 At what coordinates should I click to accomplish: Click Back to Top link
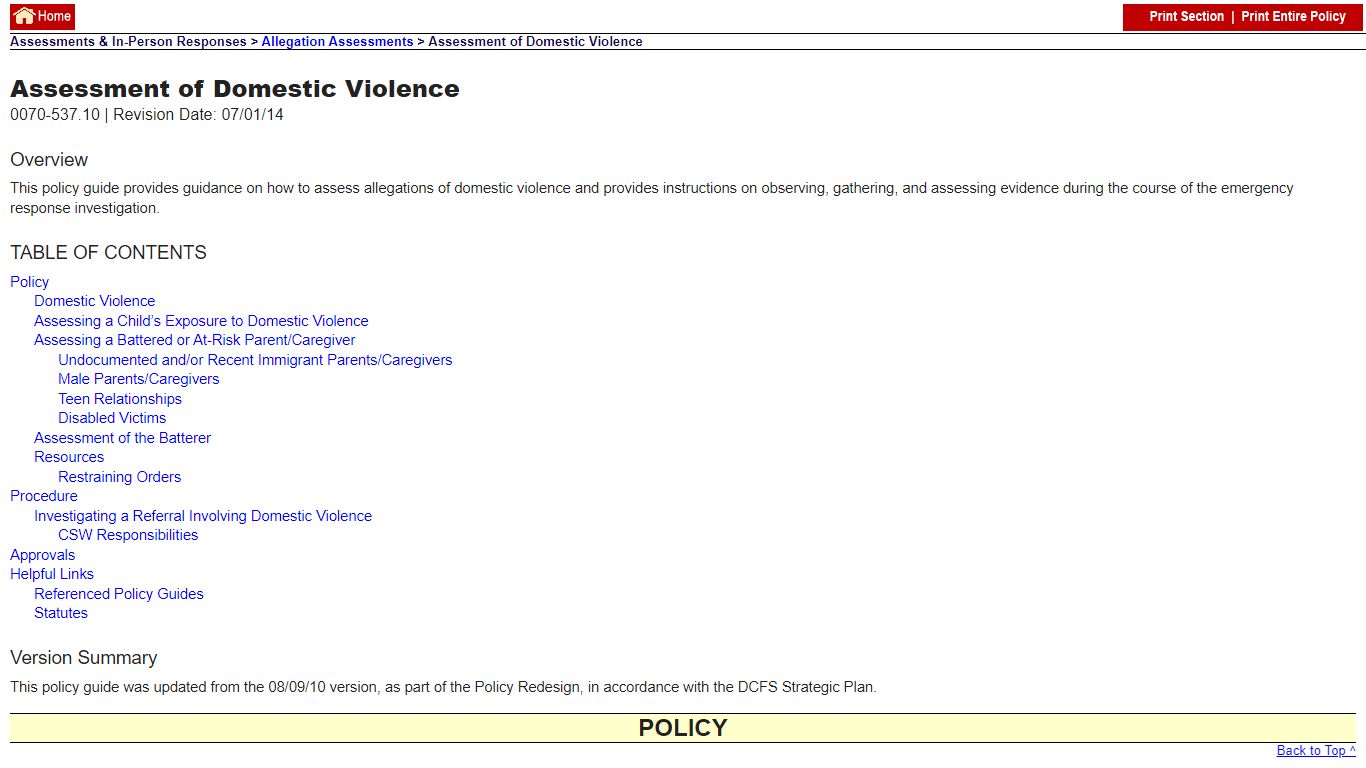coord(1316,751)
